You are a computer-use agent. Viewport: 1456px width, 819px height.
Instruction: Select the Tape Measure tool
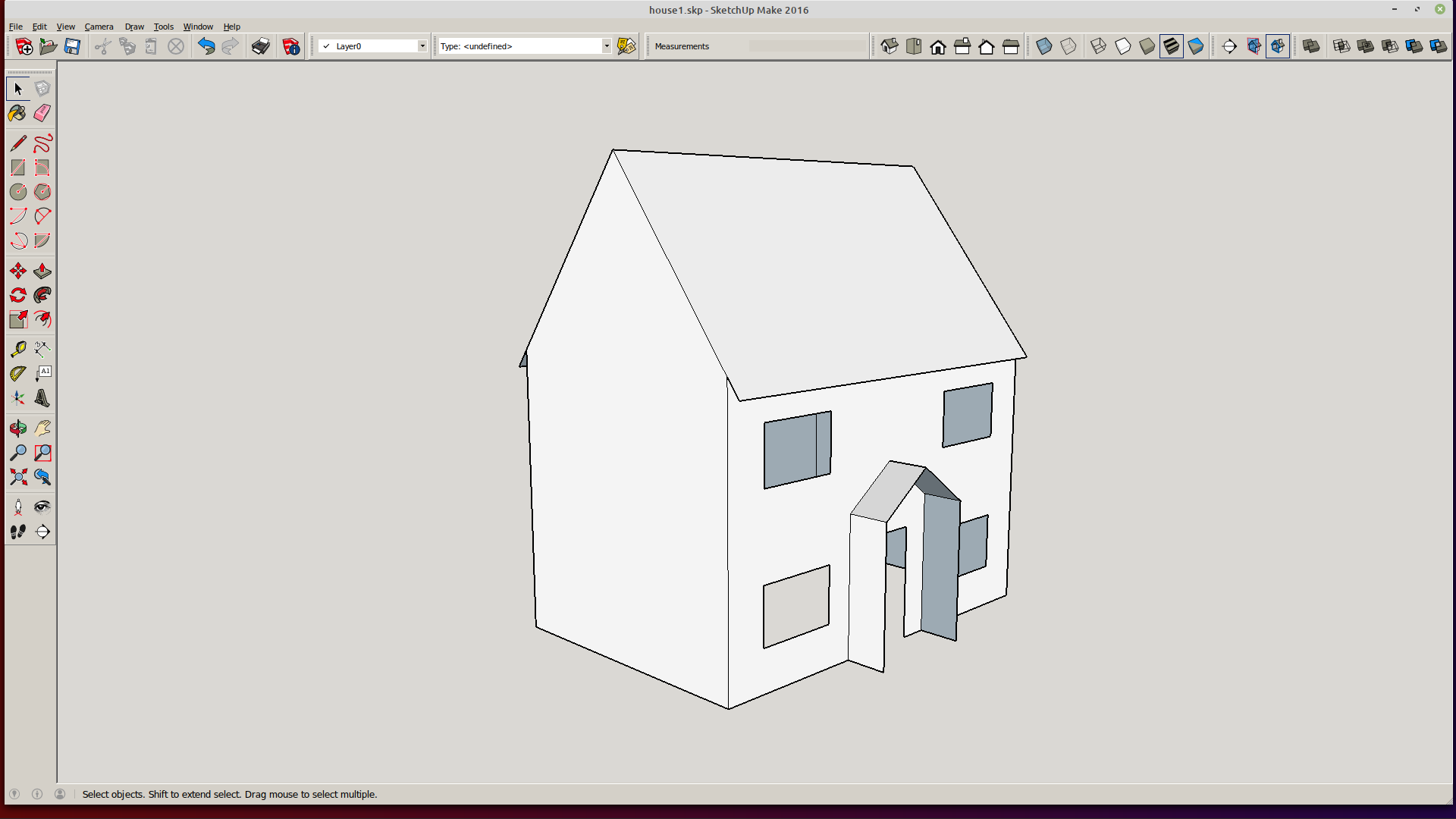(18, 349)
